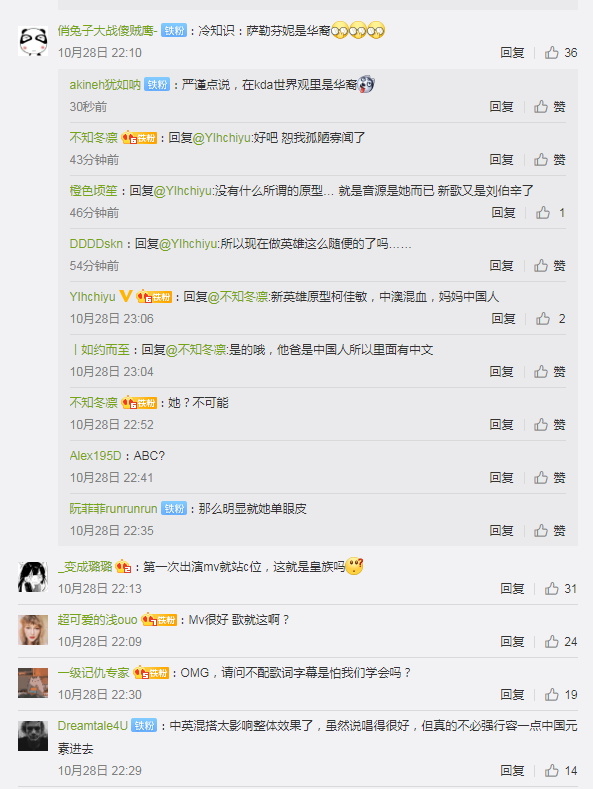Open Dreamtale4U's username link
This screenshot has height=789, width=593.
[93, 726]
